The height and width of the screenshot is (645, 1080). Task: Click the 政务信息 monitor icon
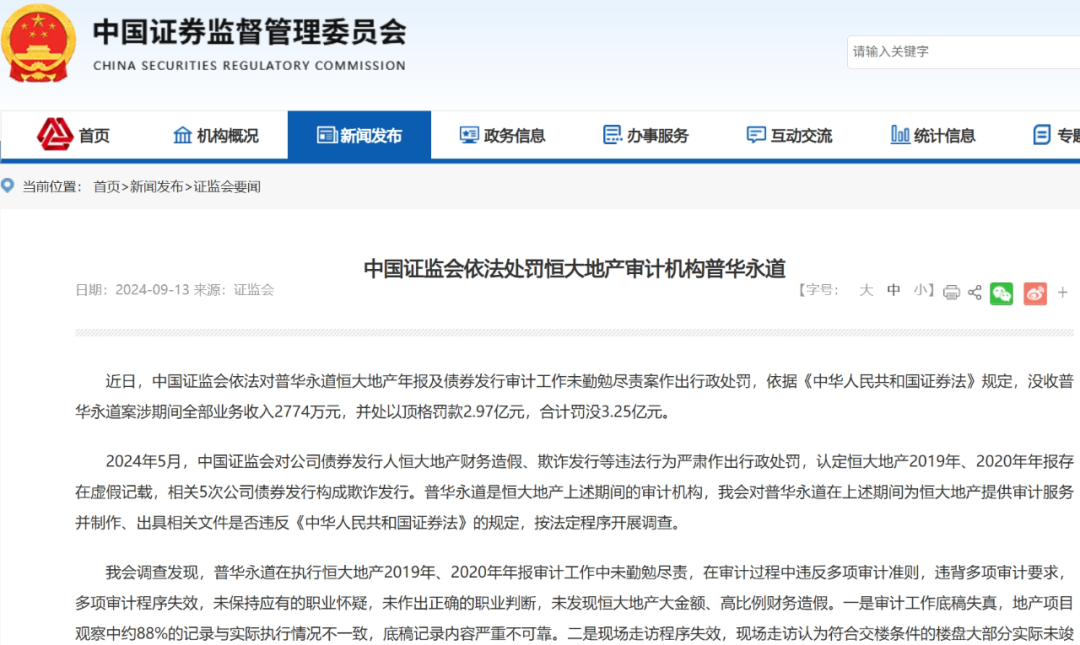coord(469,135)
